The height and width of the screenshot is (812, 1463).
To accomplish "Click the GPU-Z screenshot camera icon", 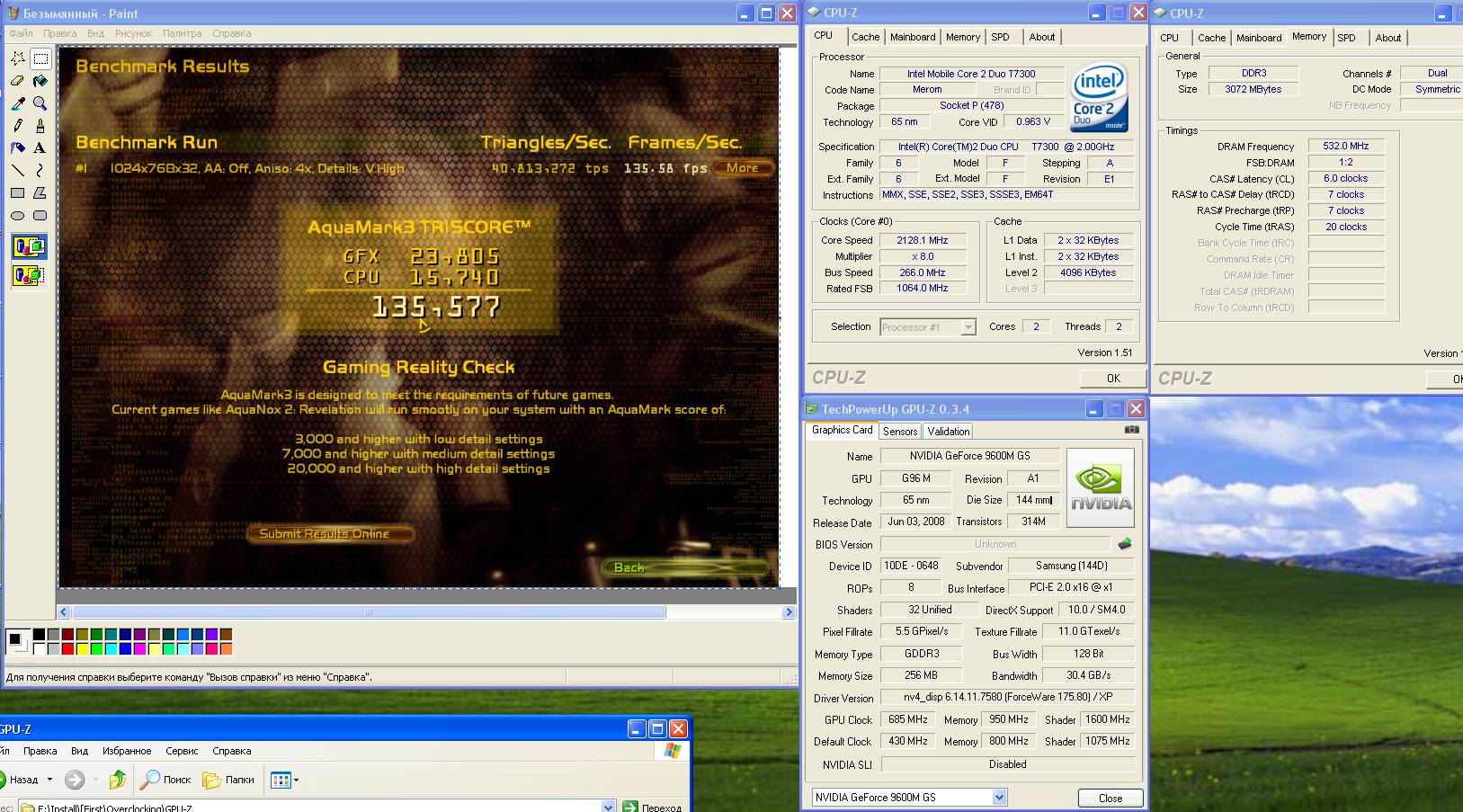I will pos(1131,430).
